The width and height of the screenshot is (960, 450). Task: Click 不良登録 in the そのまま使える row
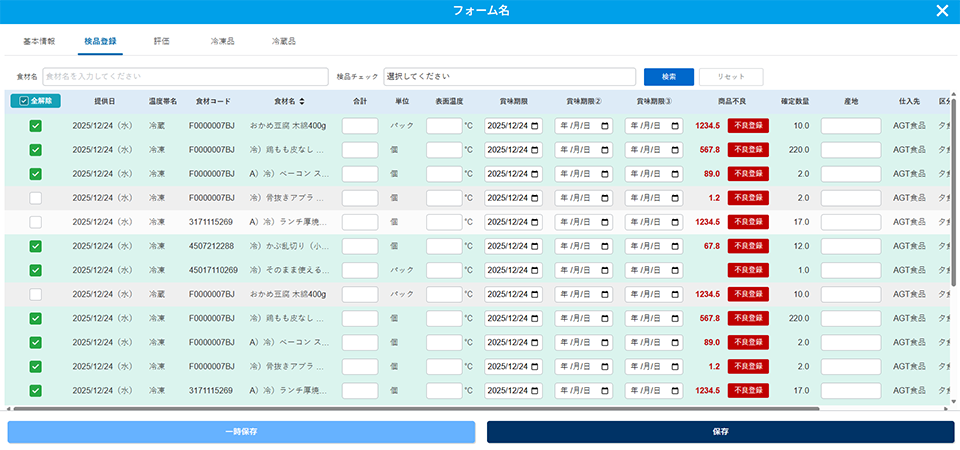(748, 270)
